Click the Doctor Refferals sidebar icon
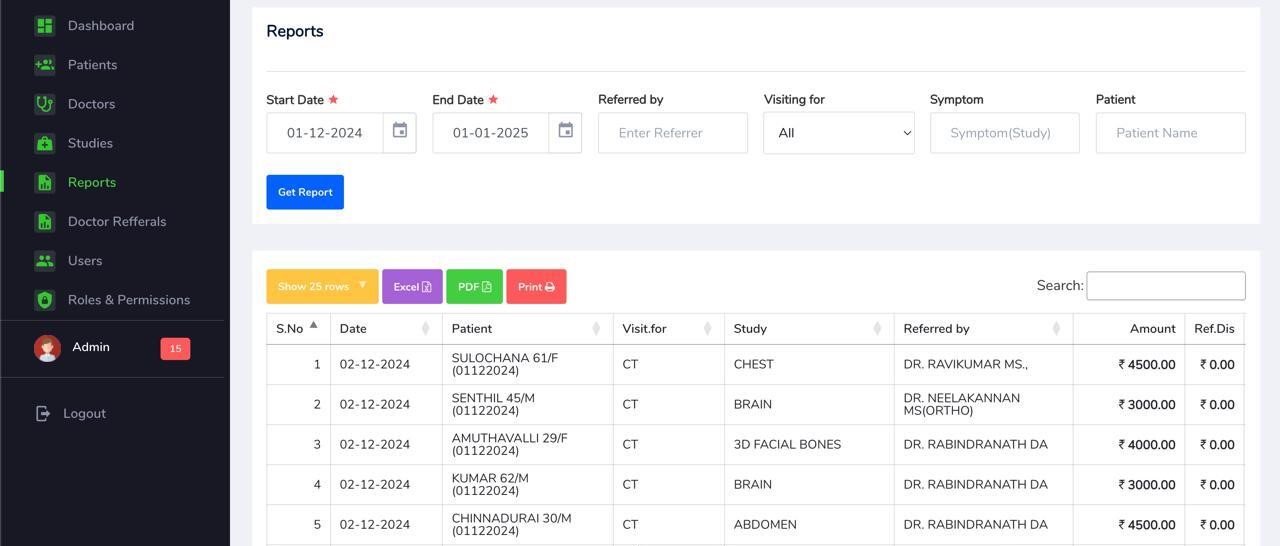Viewport: 1280px width, 546px height. pos(44,222)
